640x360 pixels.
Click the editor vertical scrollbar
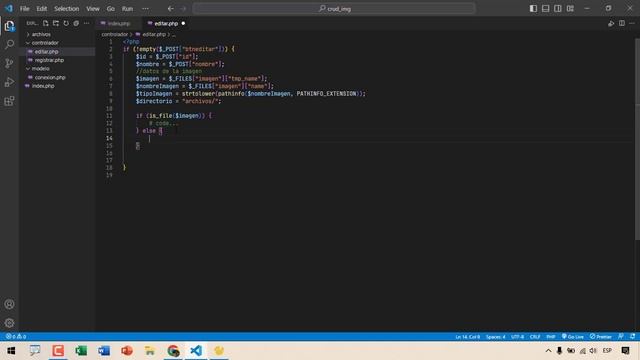(637, 139)
